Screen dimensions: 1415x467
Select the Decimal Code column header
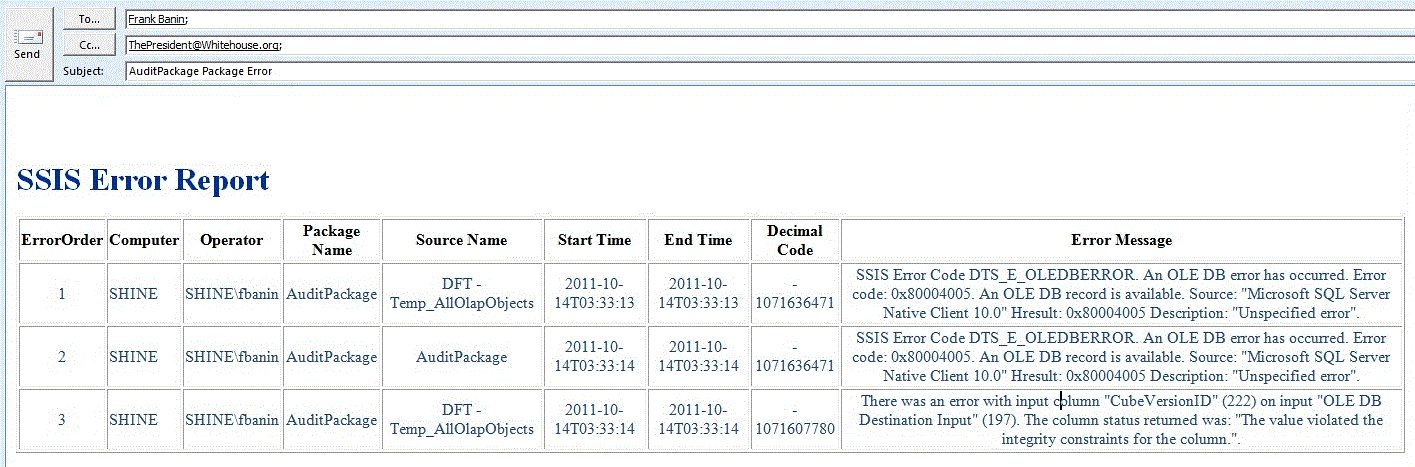point(794,240)
